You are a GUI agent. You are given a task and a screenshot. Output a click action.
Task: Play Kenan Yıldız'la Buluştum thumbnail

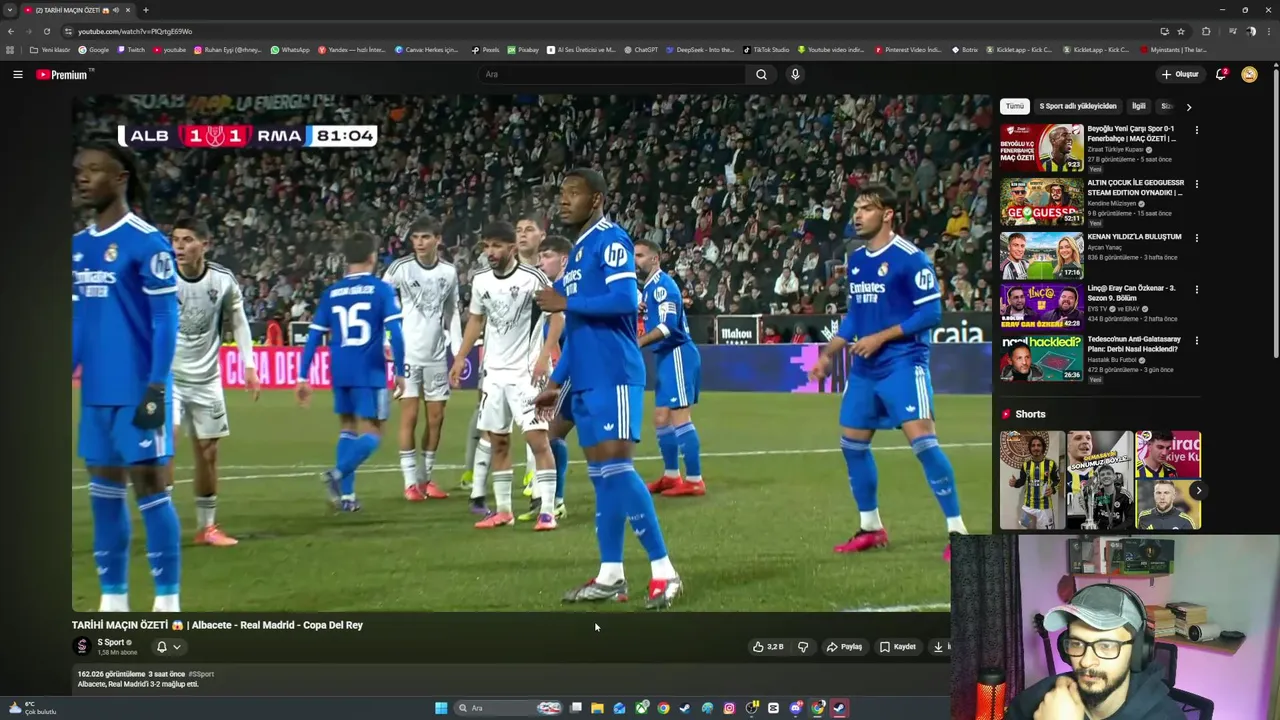pyautogui.click(x=1041, y=256)
